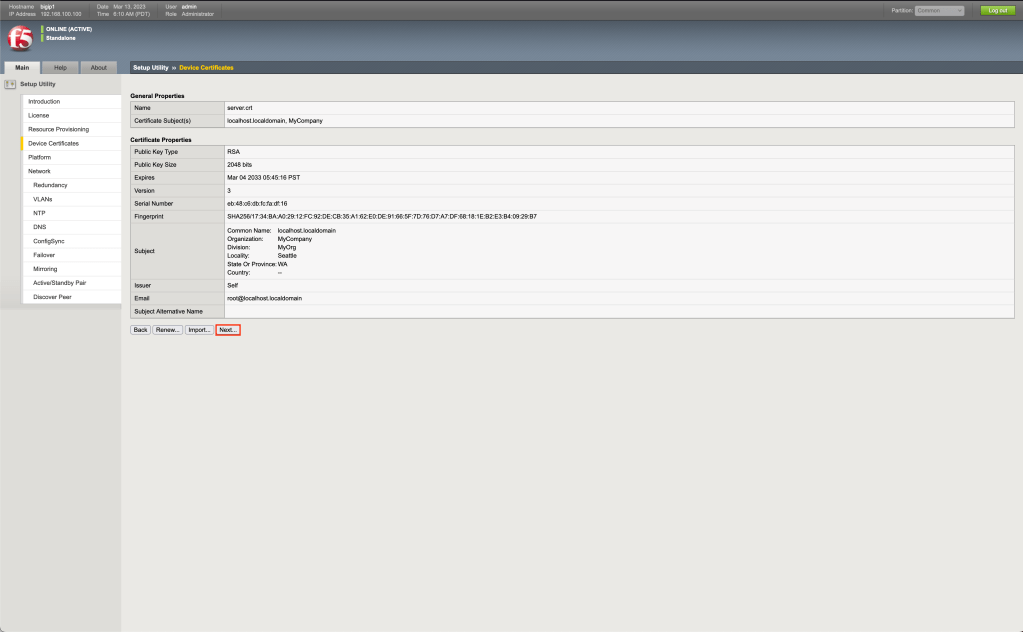Click Setup Utility breadcrumb link
Image resolution: width=1023 pixels, height=632 pixels.
(151, 67)
